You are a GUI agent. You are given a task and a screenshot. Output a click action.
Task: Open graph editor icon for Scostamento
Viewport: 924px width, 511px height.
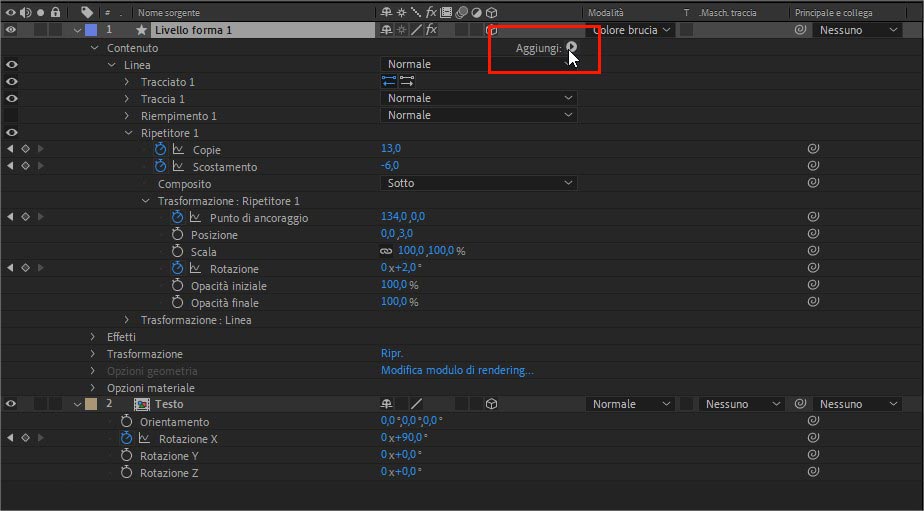point(178,166)
